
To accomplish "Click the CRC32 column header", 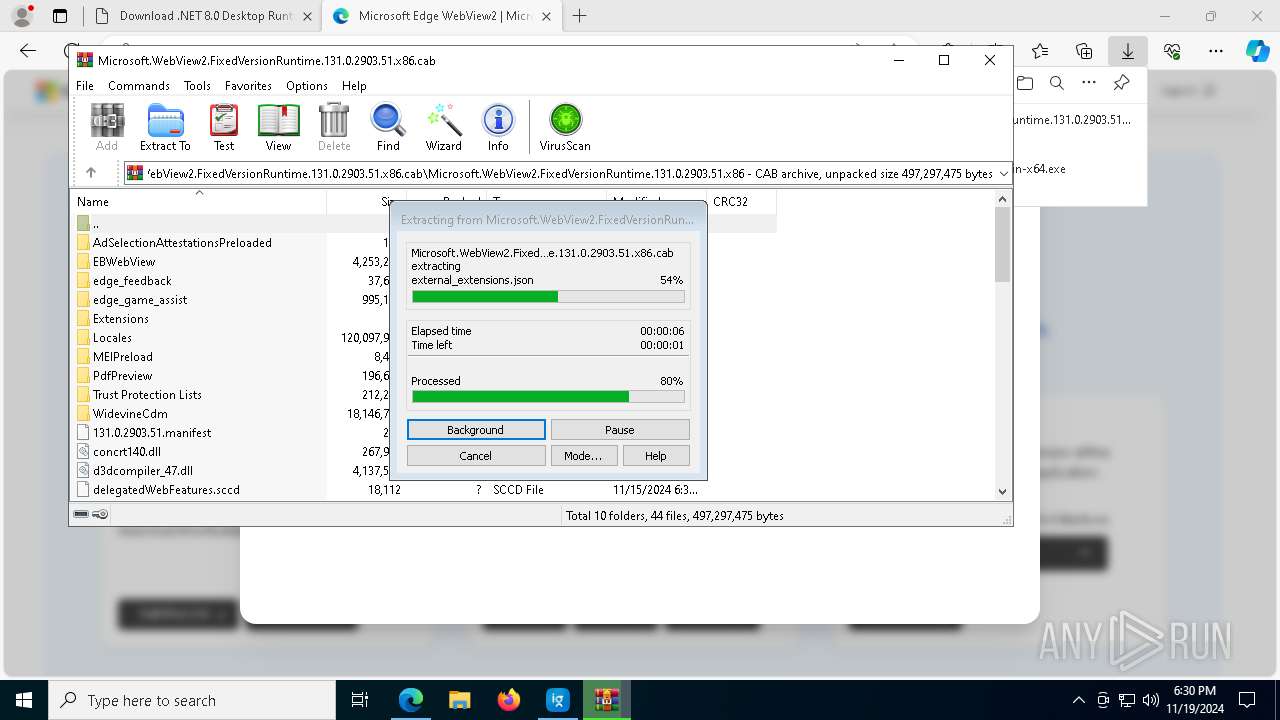I will pyautogui.click(x=741, y=201).
